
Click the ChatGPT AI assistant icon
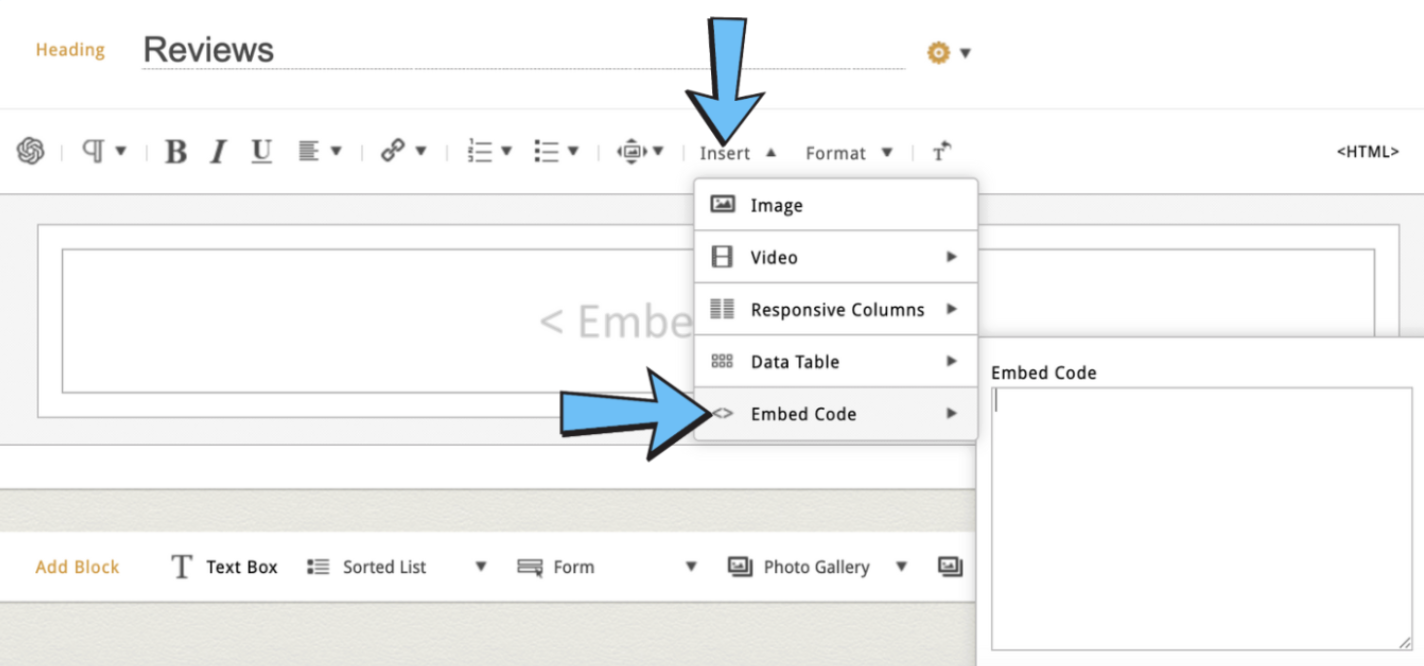point(31,152)
